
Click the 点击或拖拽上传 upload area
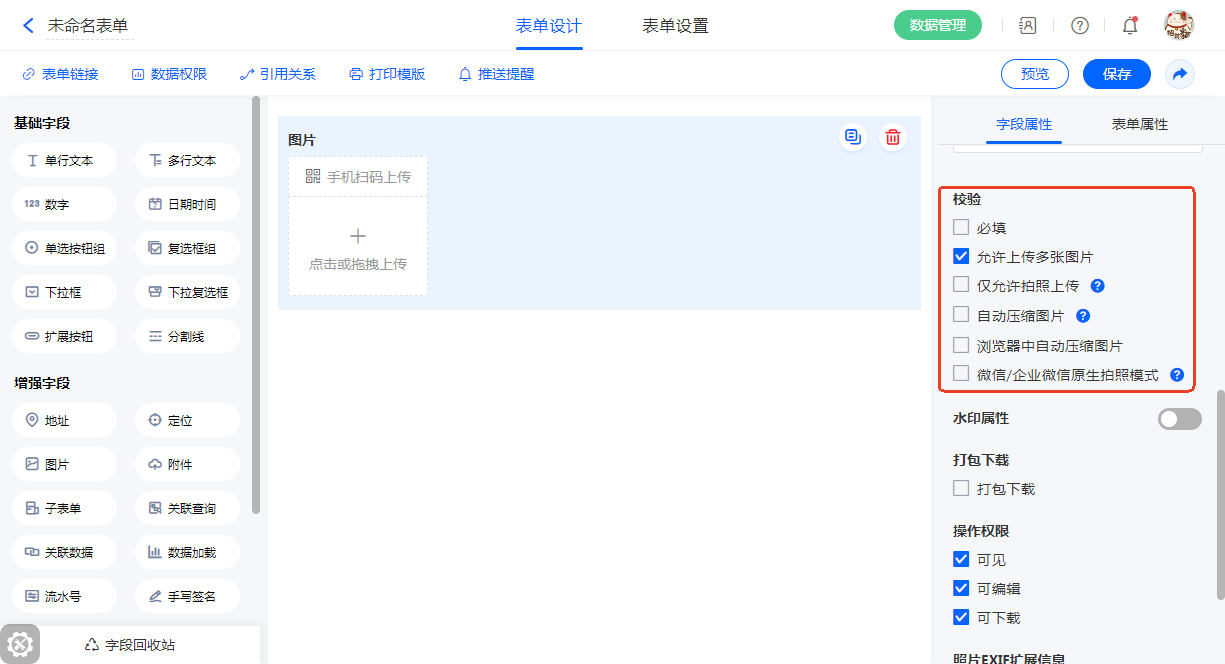pyautogui.click(x=358, y=246)
